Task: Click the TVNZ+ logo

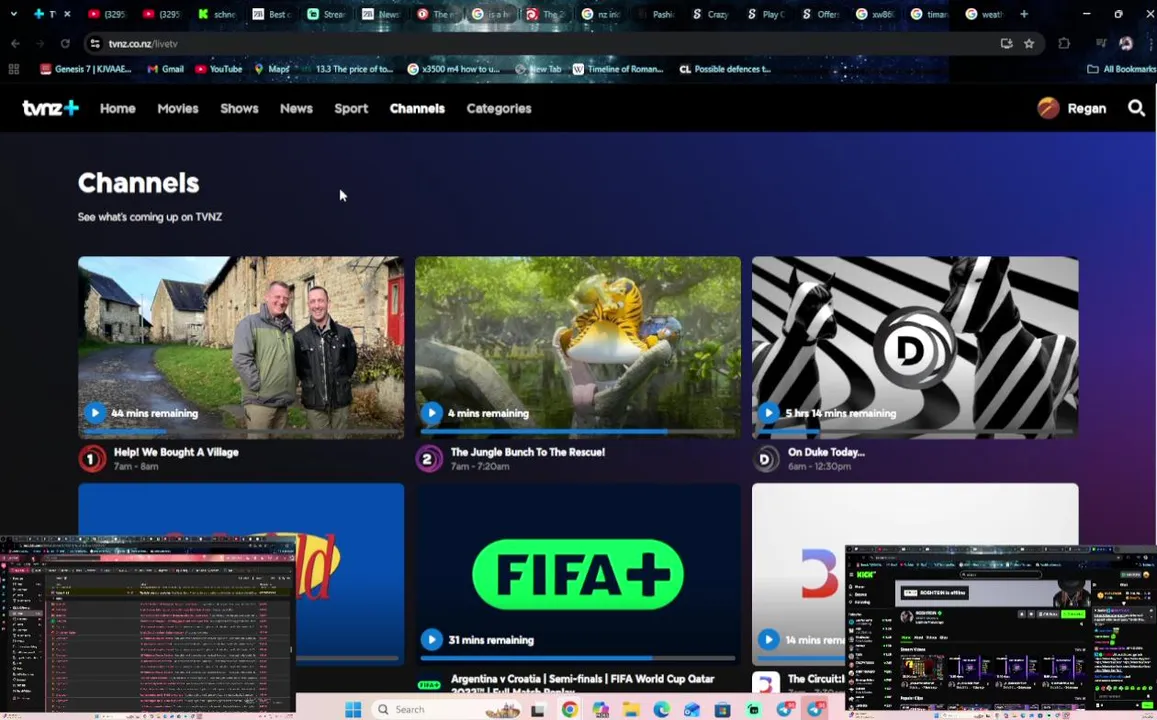Action: pyautogui.click(x=50, y=108)
